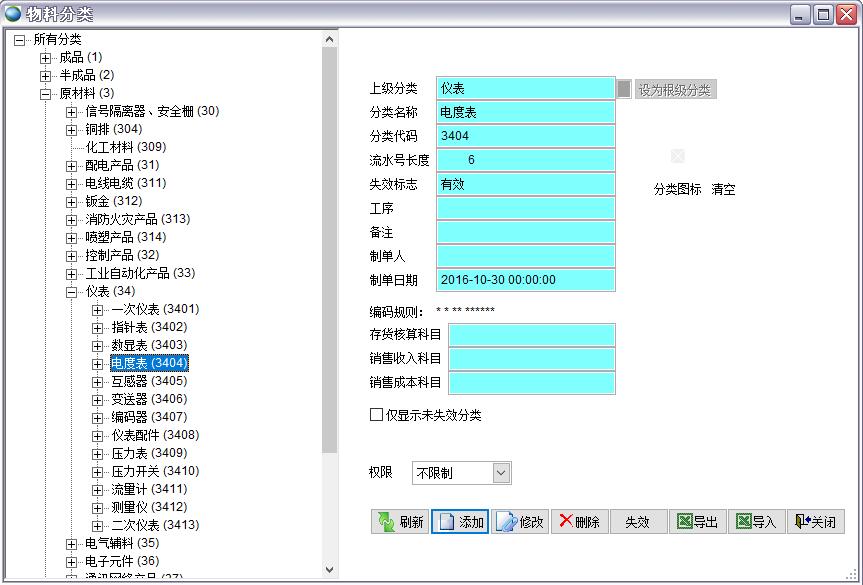The height and width of the screenshot is (585, 863).
Task: Click the 清空 clear icon link
Action: (723, 189)
